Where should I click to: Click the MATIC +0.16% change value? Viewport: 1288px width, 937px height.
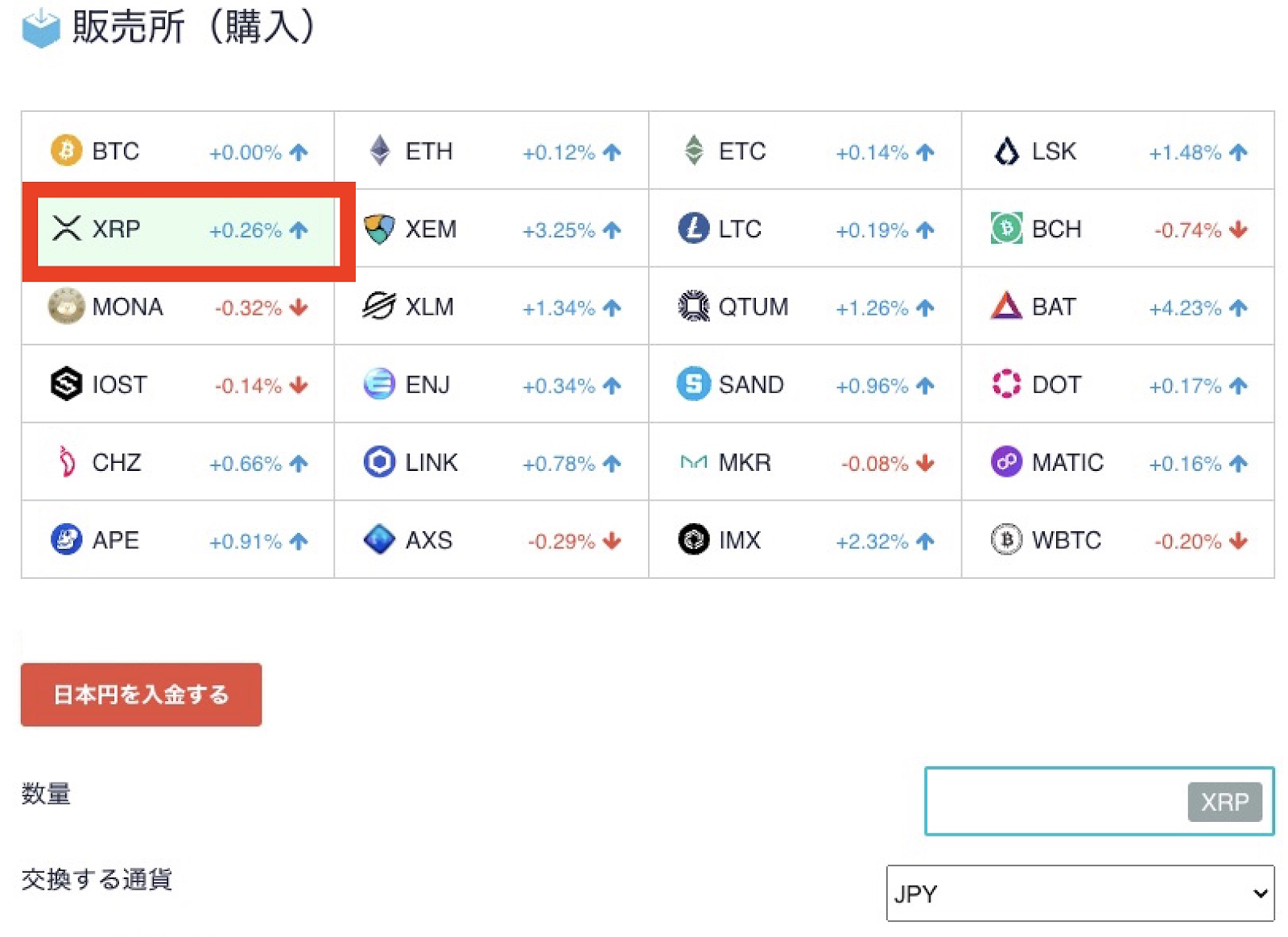coord(1185,464)
